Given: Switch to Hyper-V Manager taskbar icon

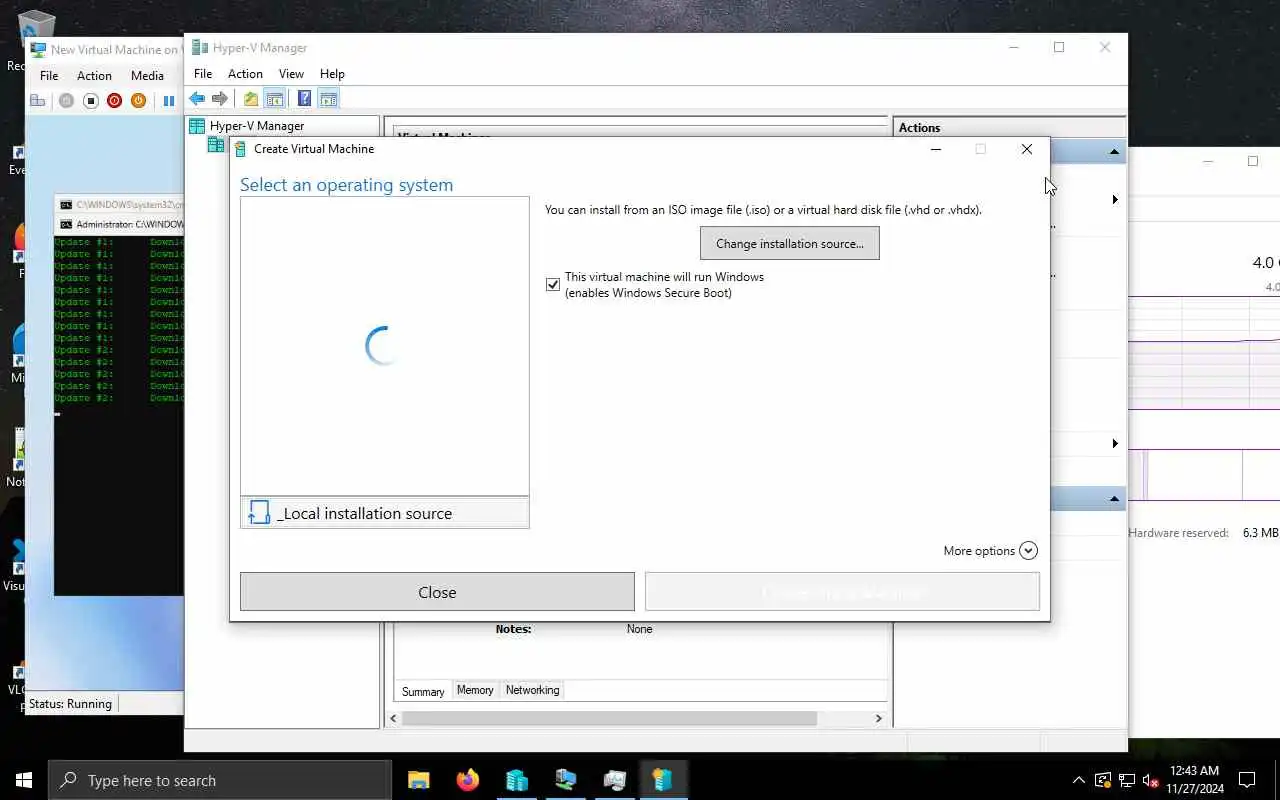Looking at the screenshot, I should click(x=516, y=780).
